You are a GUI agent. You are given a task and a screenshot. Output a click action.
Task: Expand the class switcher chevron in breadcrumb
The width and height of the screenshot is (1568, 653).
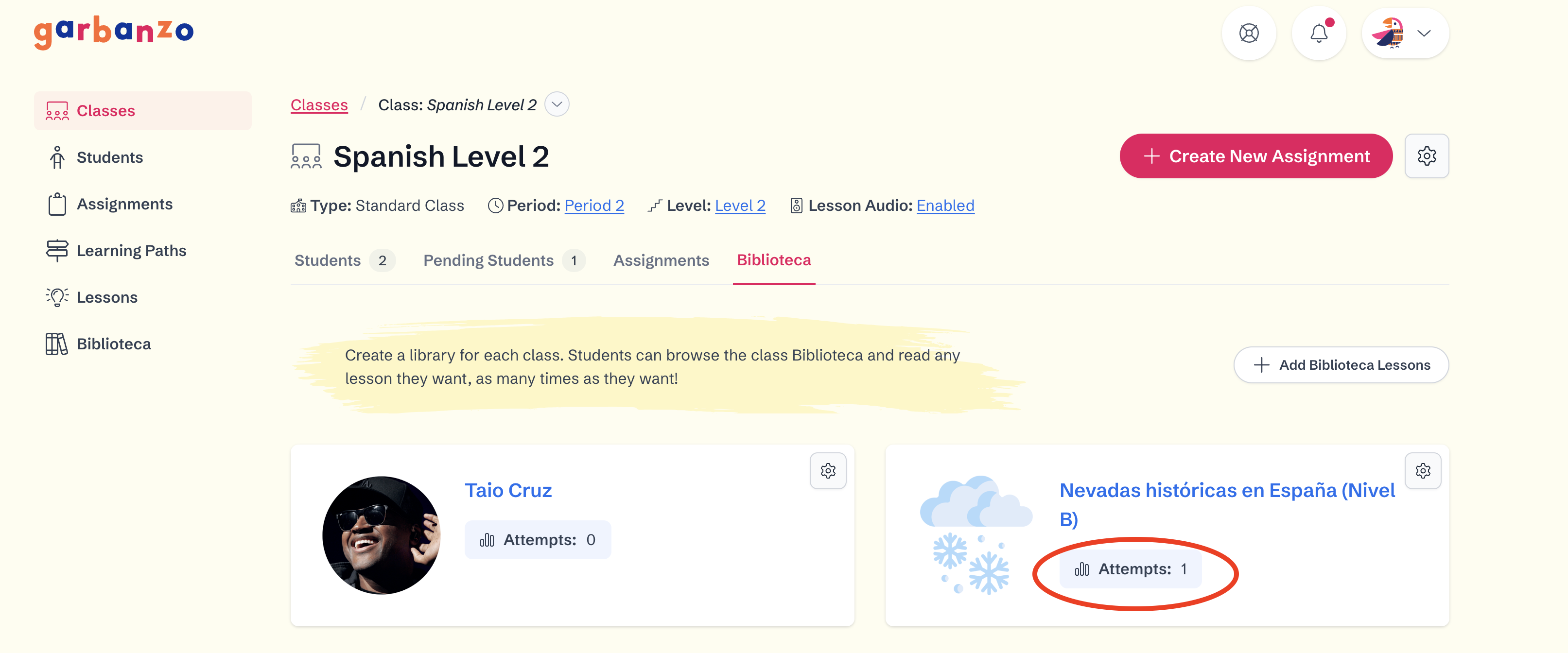(557, 104)
